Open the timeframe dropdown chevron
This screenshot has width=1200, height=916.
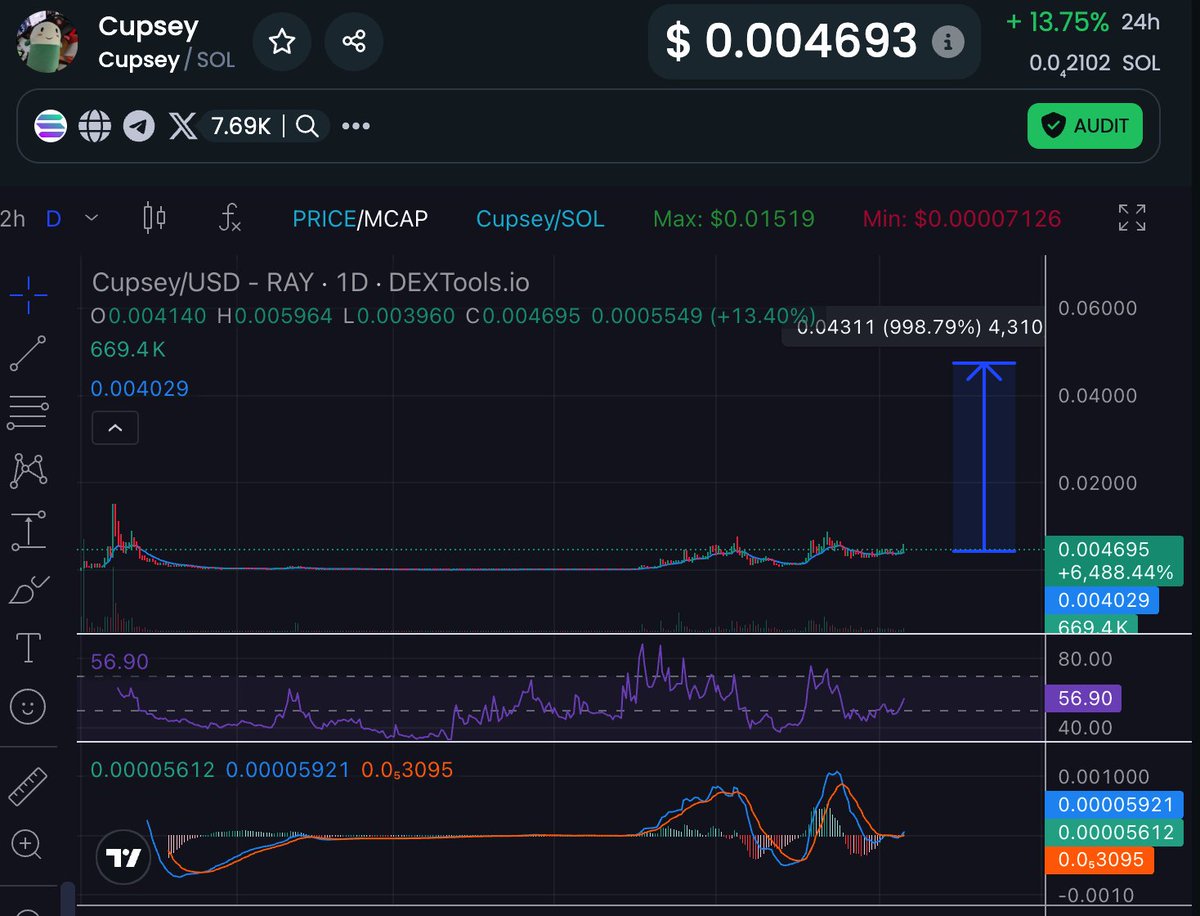(92, 218)
